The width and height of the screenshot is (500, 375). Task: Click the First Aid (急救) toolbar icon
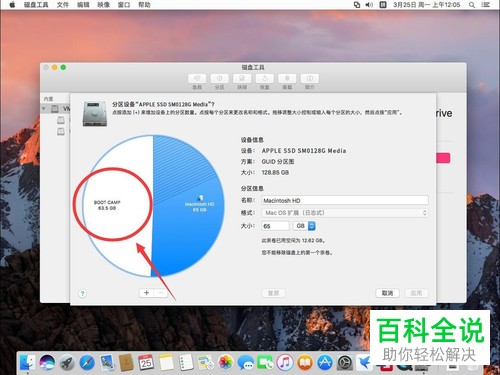(x=197, y=79)
